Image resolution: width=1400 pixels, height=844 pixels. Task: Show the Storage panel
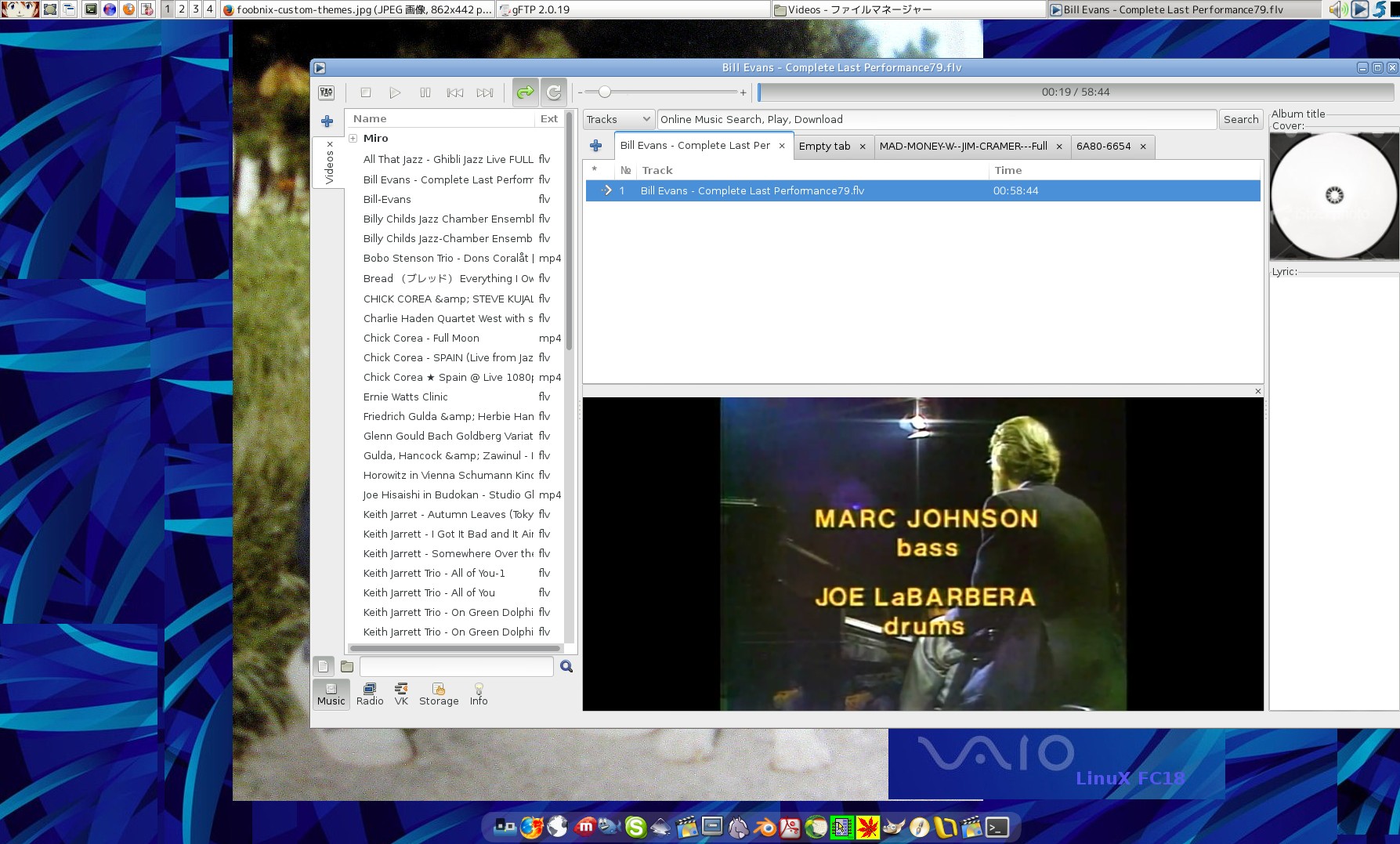click(x=439, y=694)
